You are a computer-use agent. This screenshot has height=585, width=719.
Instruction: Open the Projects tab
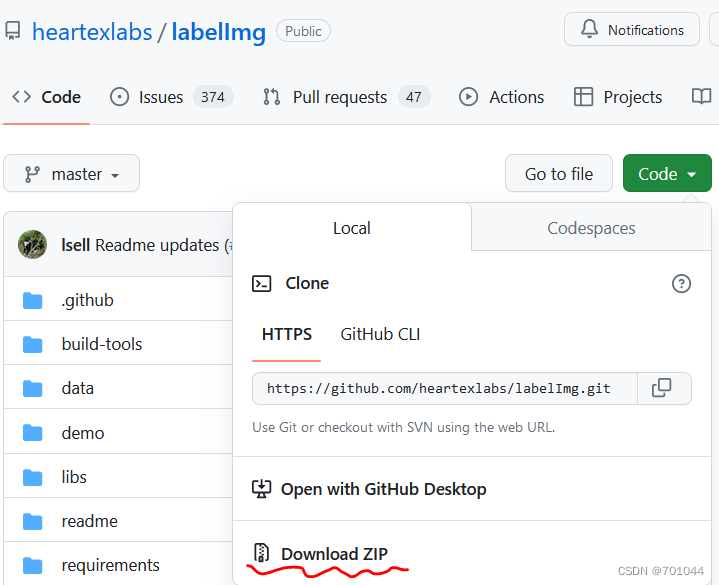tap(618, 97)
